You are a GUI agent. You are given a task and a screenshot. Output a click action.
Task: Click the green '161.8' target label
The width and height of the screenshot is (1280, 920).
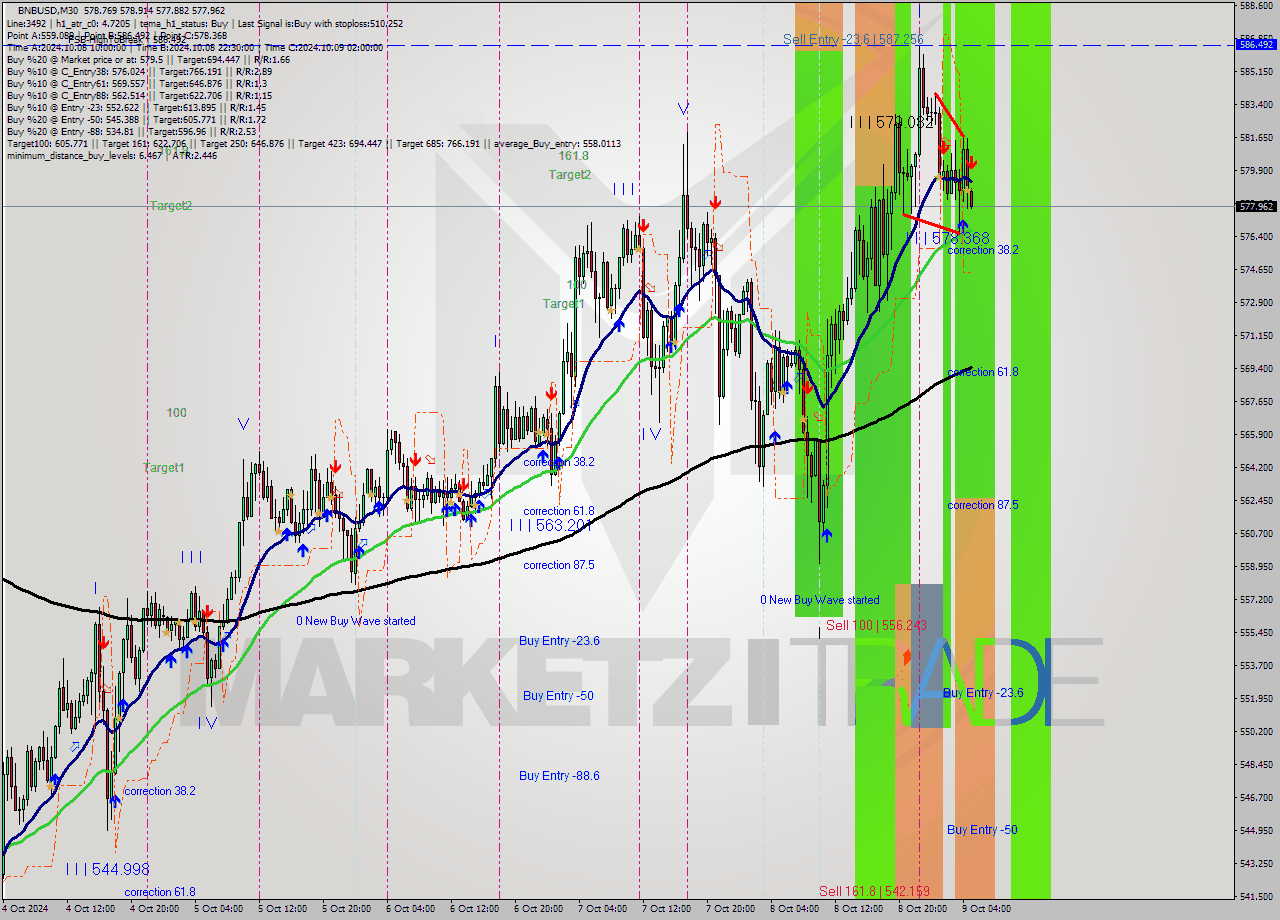[573, 156]
